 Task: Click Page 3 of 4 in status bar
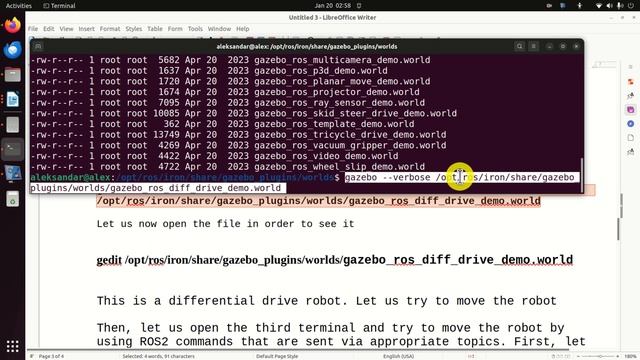point(51,356)
